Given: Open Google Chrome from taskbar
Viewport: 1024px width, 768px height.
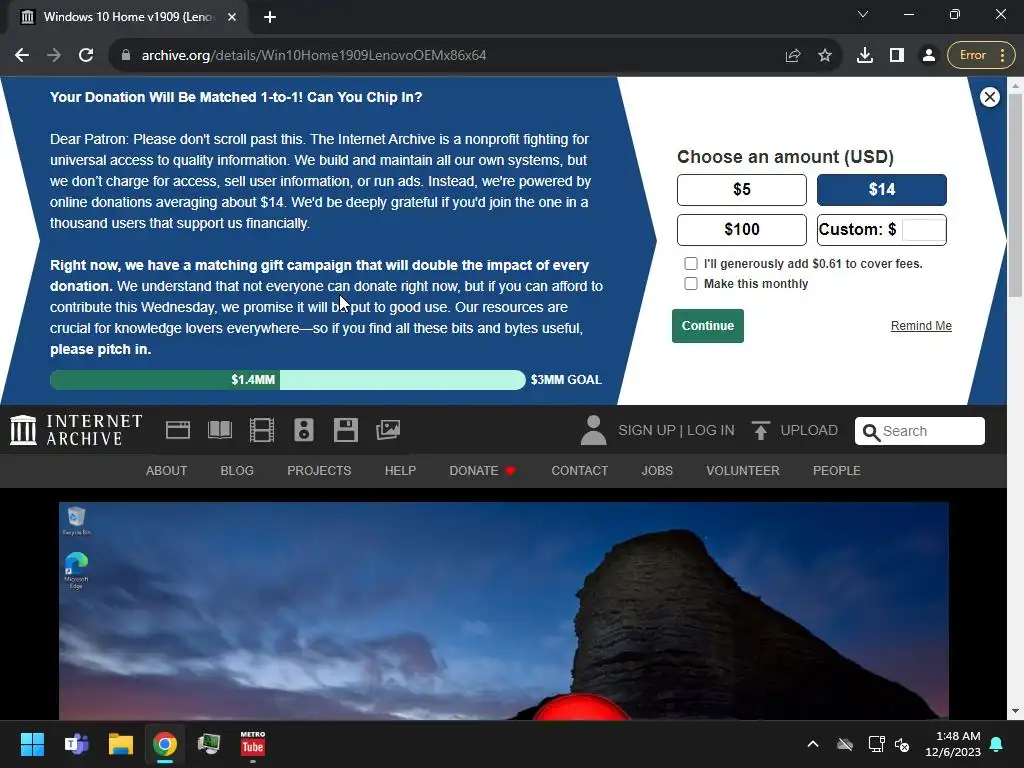Looking at the screenshot, I should point(165,744).
